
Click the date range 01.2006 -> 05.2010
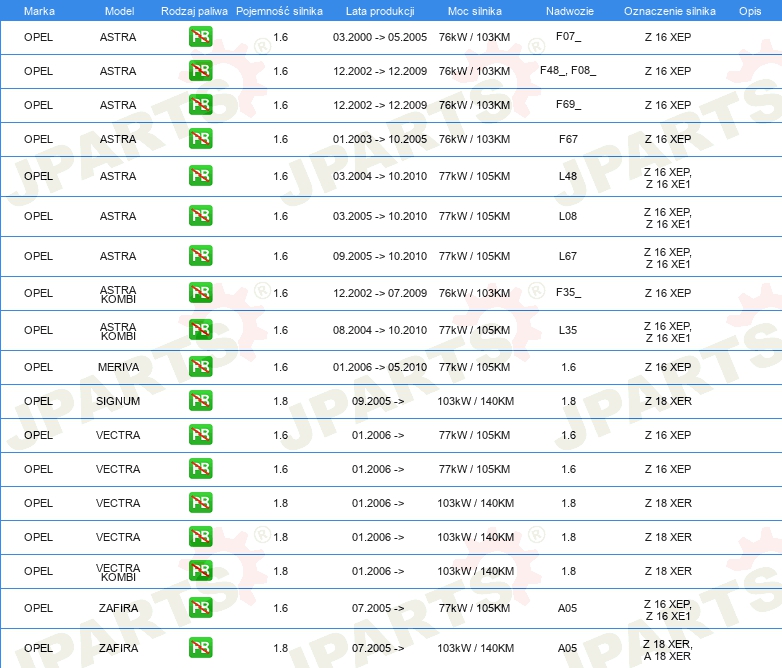pos(380,367)
